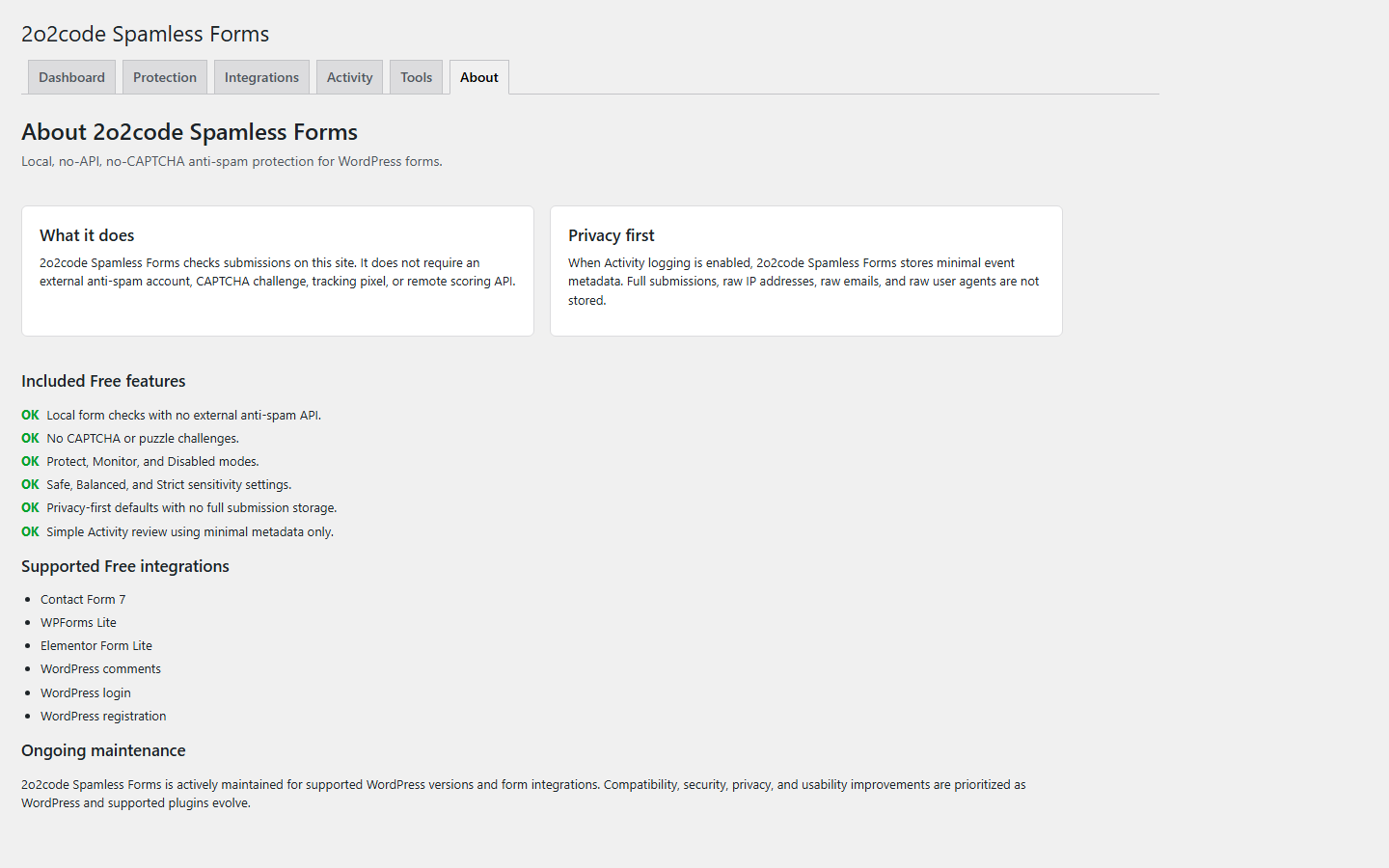Viewport: 1389px width, 868px height.
Task: Click 'Safe, Balanced, and Strict sensitivity settings.'
Action: pos(169,485)
